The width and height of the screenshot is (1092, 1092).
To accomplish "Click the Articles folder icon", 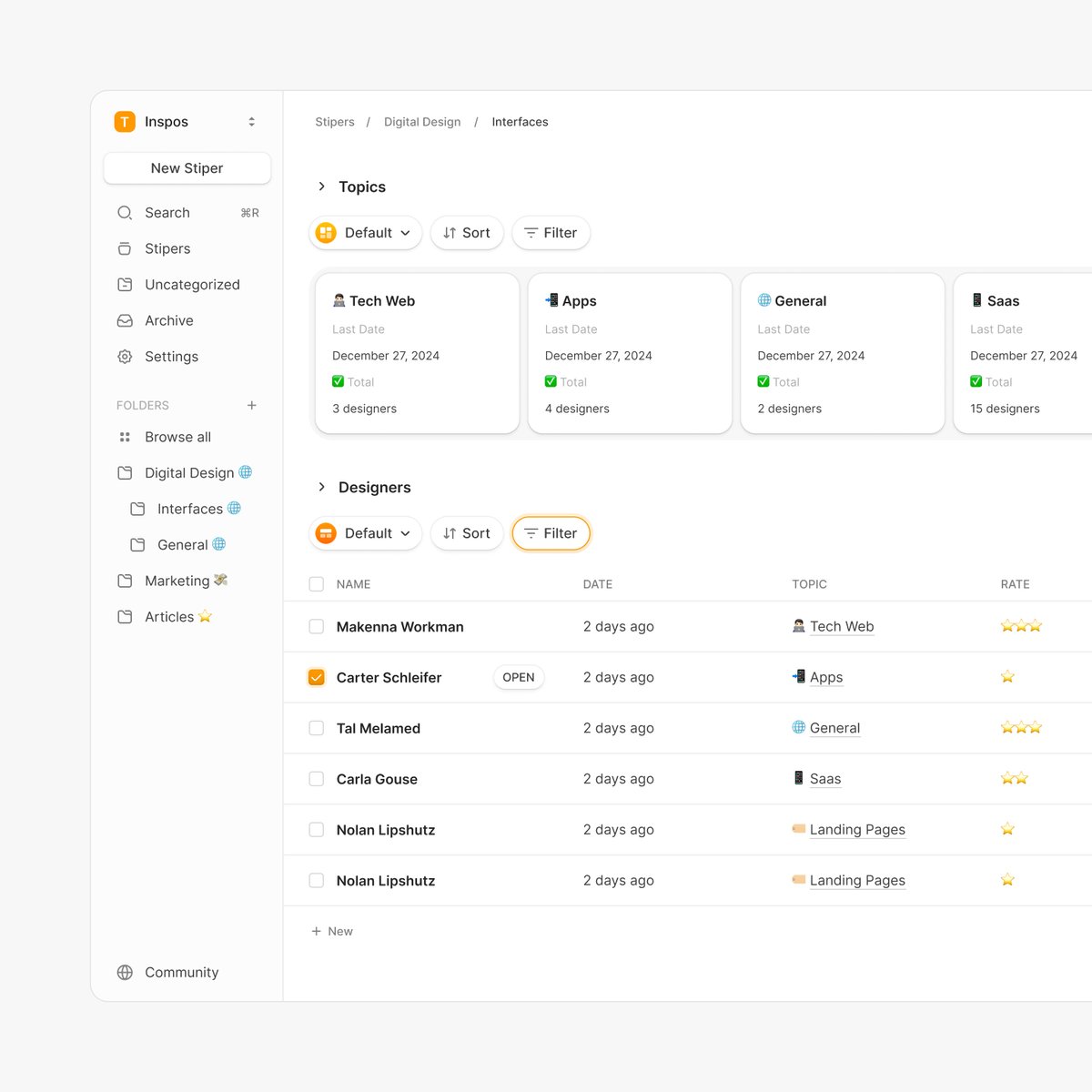I will coord(125,617).
